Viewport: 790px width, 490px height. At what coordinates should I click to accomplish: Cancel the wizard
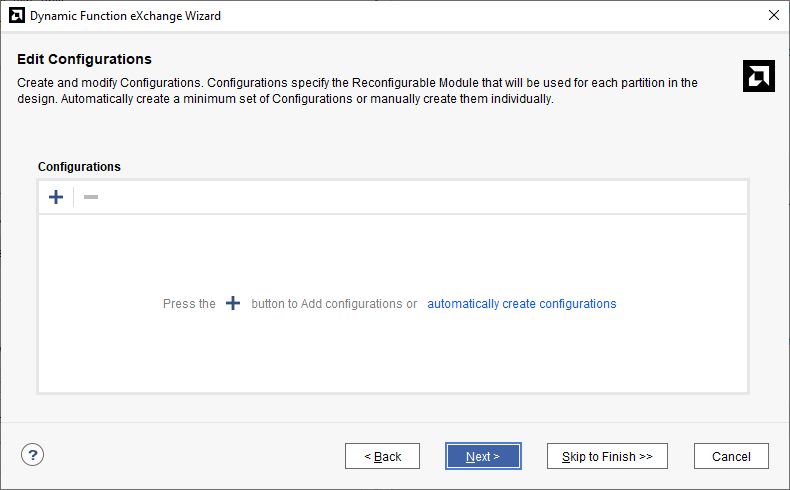[x=730, y=456]
